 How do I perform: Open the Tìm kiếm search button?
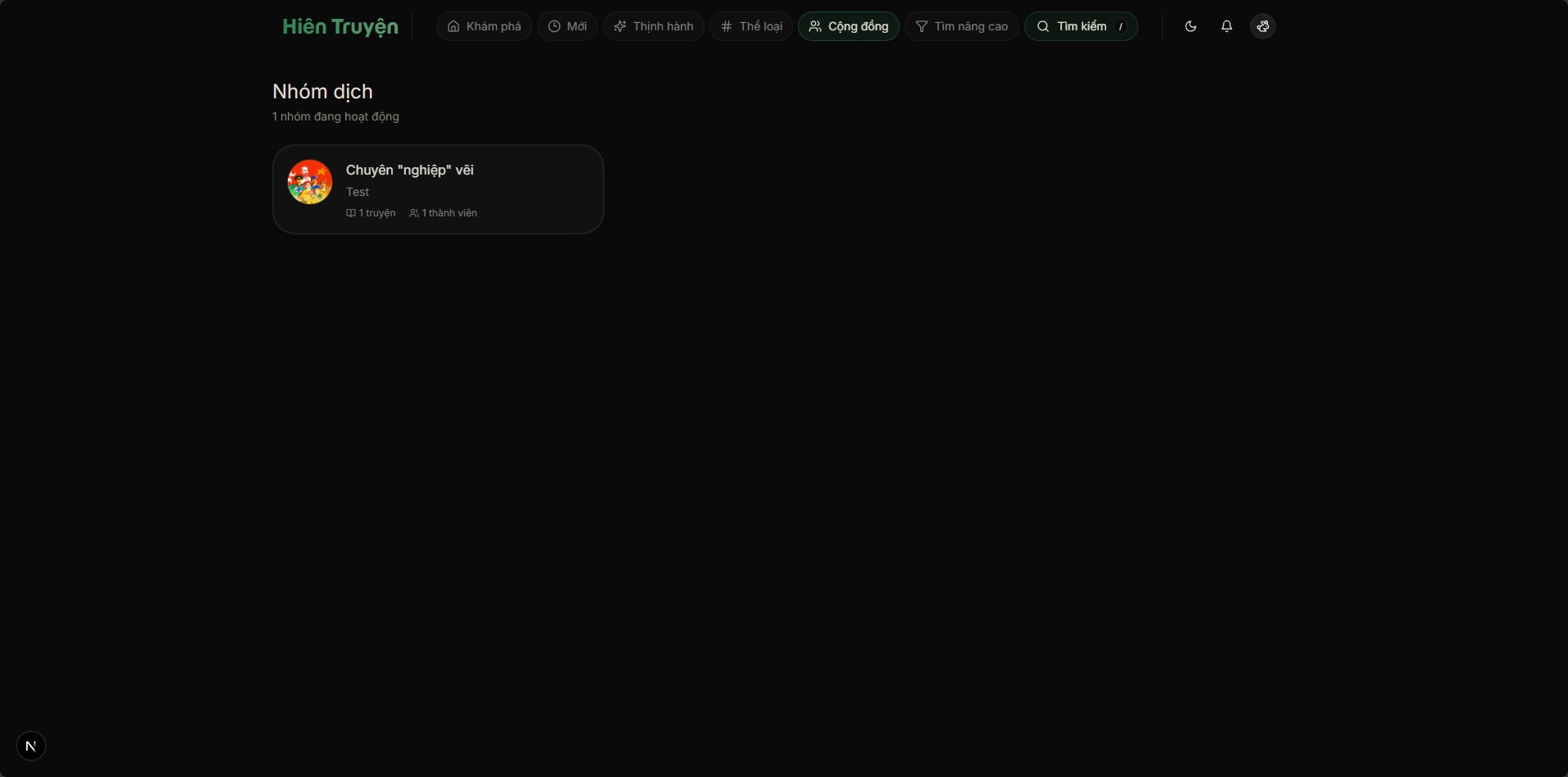(1073, 26)
